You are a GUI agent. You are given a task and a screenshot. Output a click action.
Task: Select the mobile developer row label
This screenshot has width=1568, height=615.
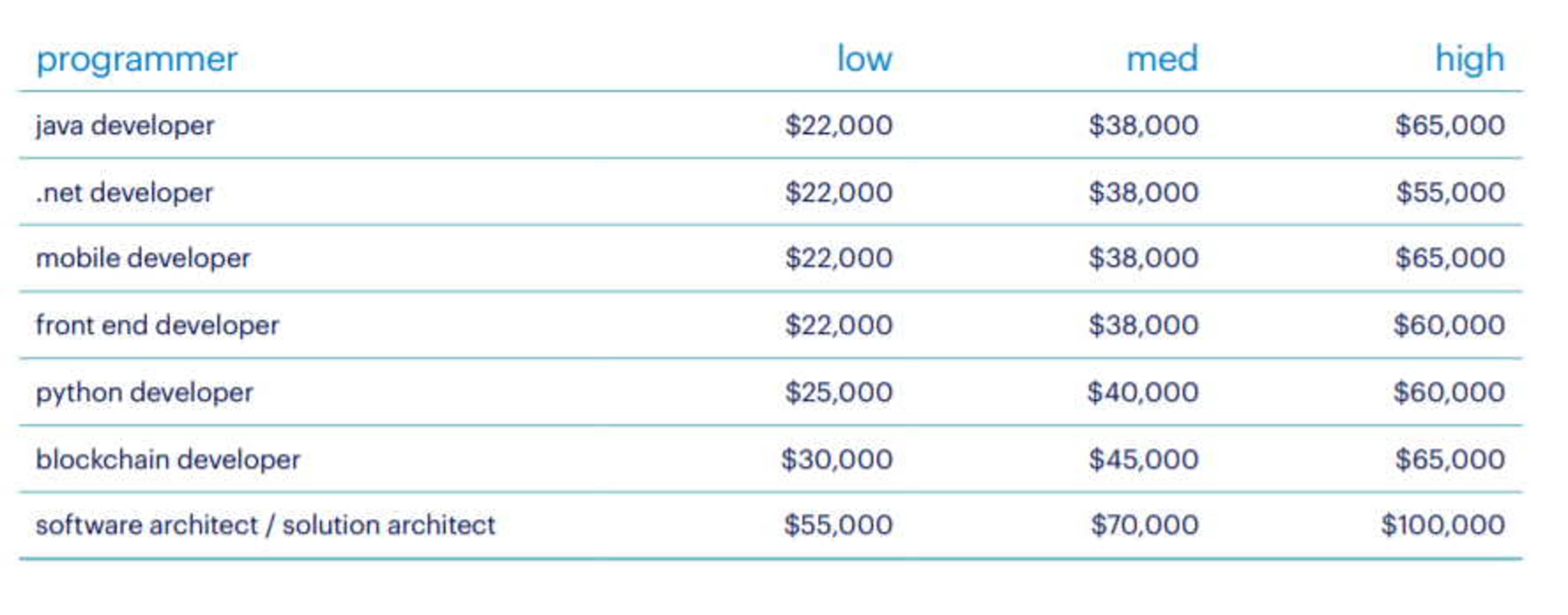click(x=143, y=258)
